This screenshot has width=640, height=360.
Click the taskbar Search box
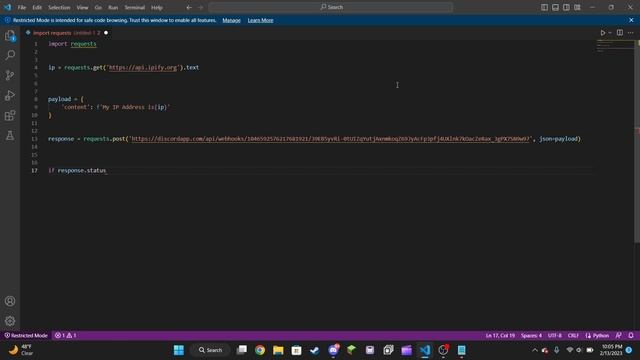point(211,350)
